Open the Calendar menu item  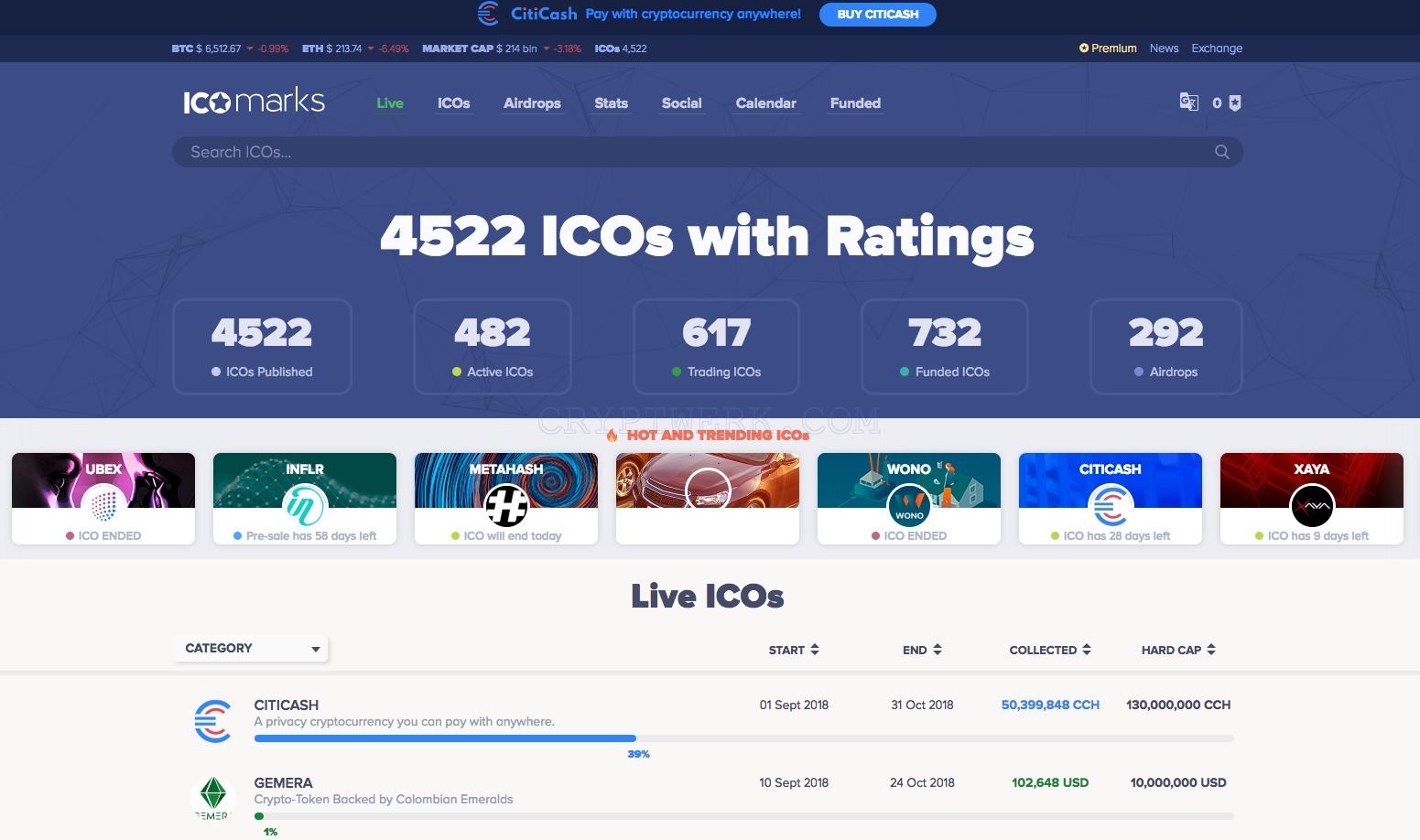click(765, 103)
